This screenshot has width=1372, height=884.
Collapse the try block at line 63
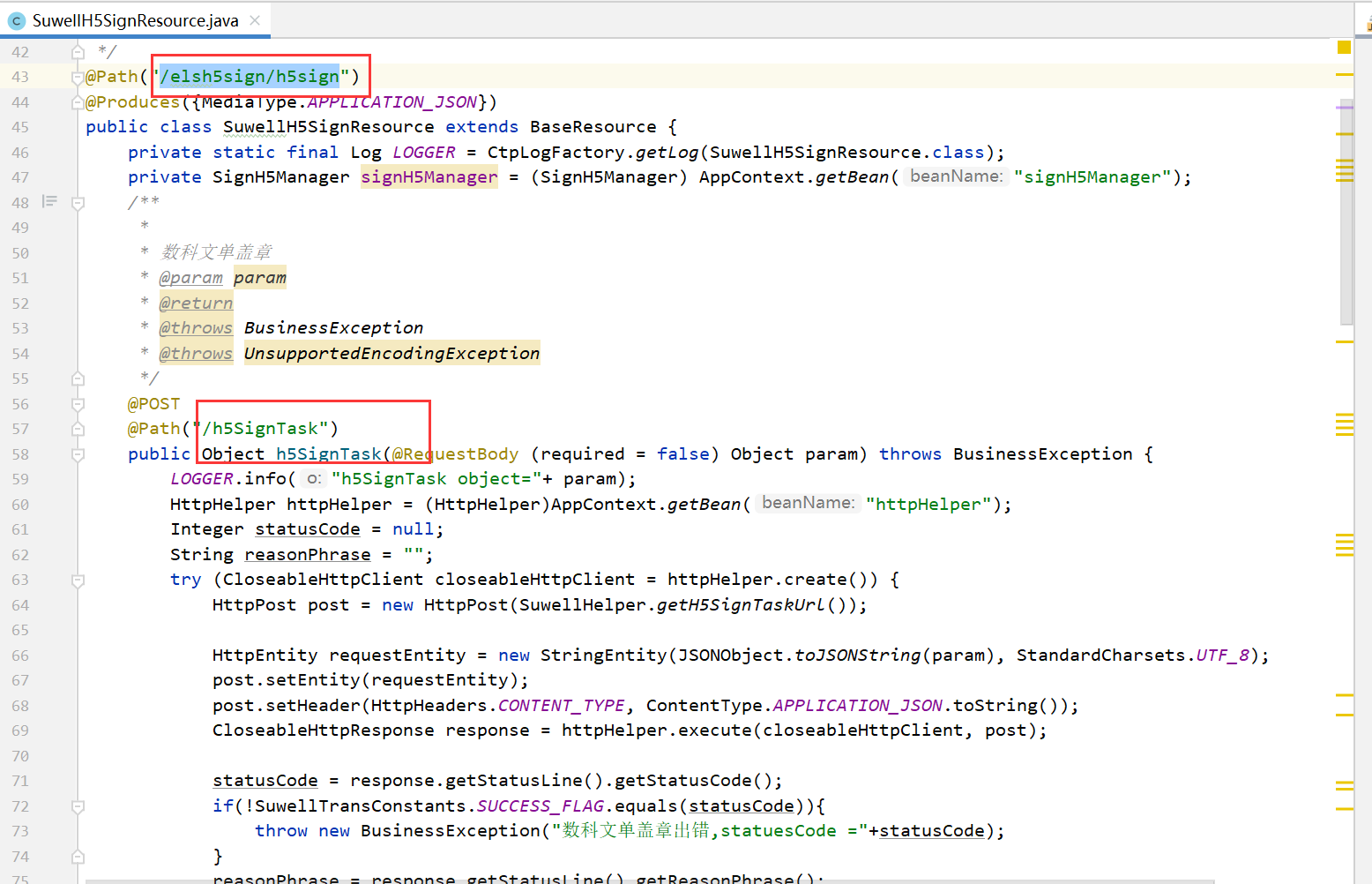click(78, 581)
